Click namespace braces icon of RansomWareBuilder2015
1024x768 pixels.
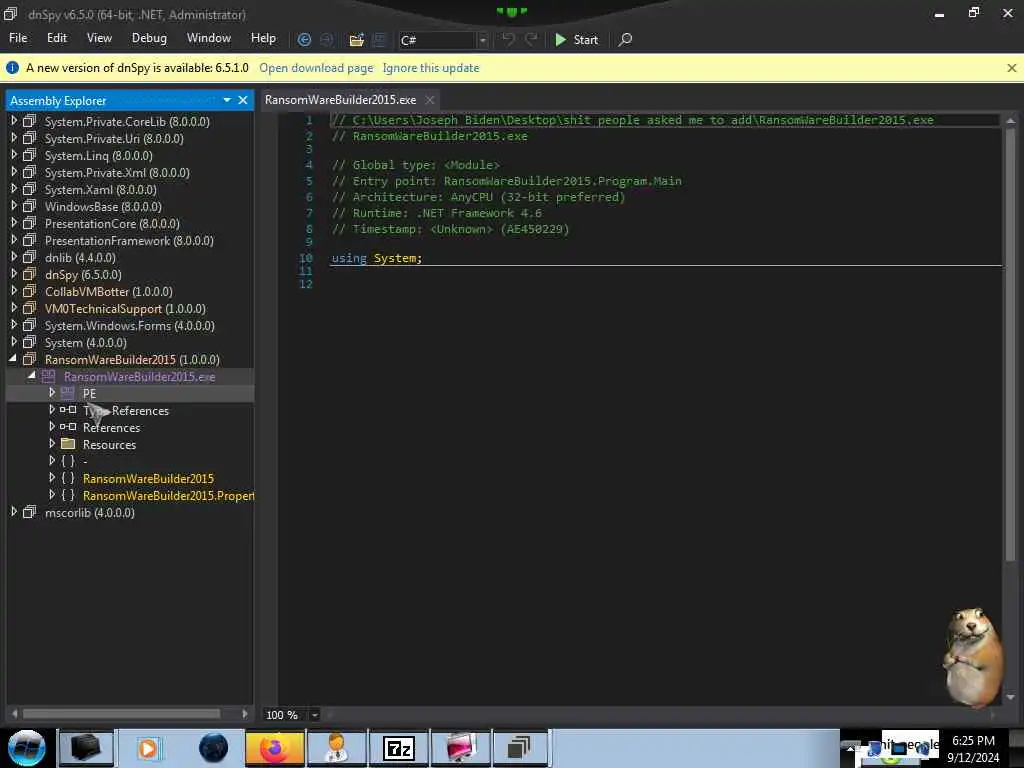[x=68, y=478]
